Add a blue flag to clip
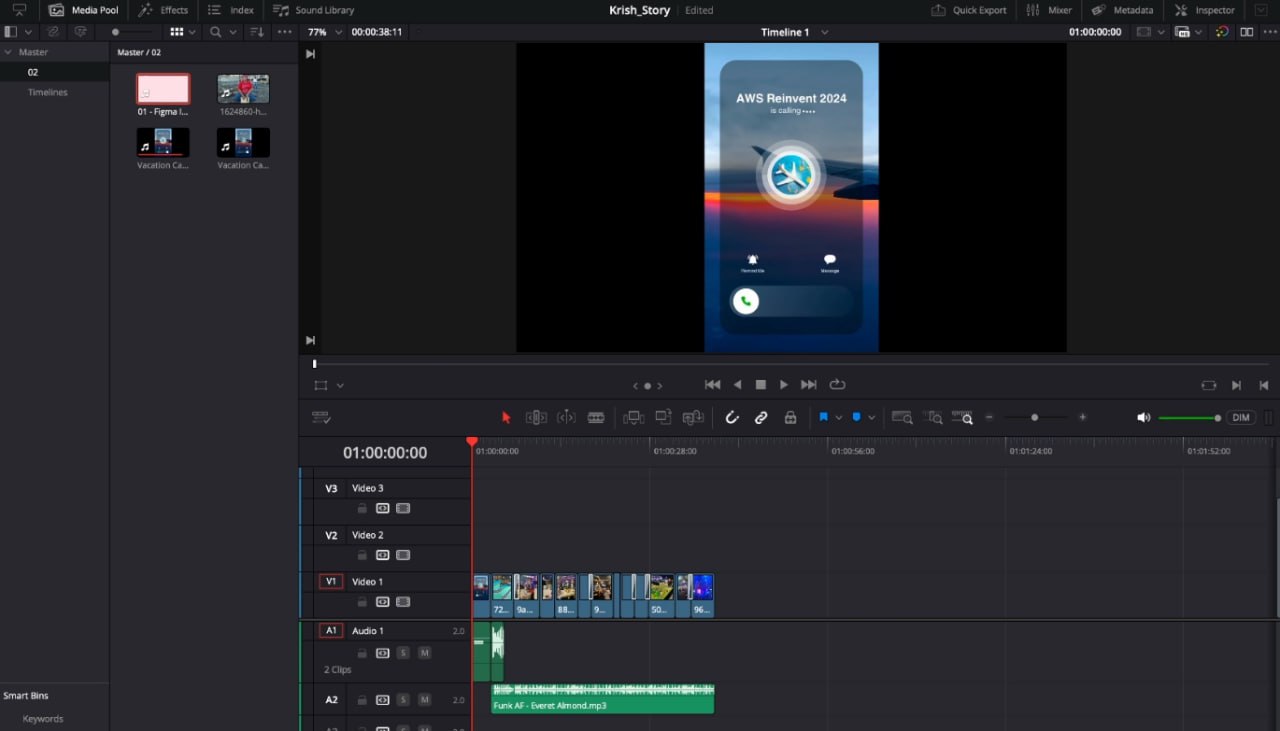 823,417
